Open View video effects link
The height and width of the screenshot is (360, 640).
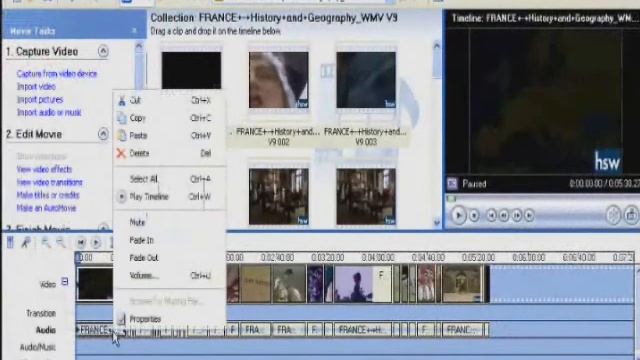click(44, 169)
